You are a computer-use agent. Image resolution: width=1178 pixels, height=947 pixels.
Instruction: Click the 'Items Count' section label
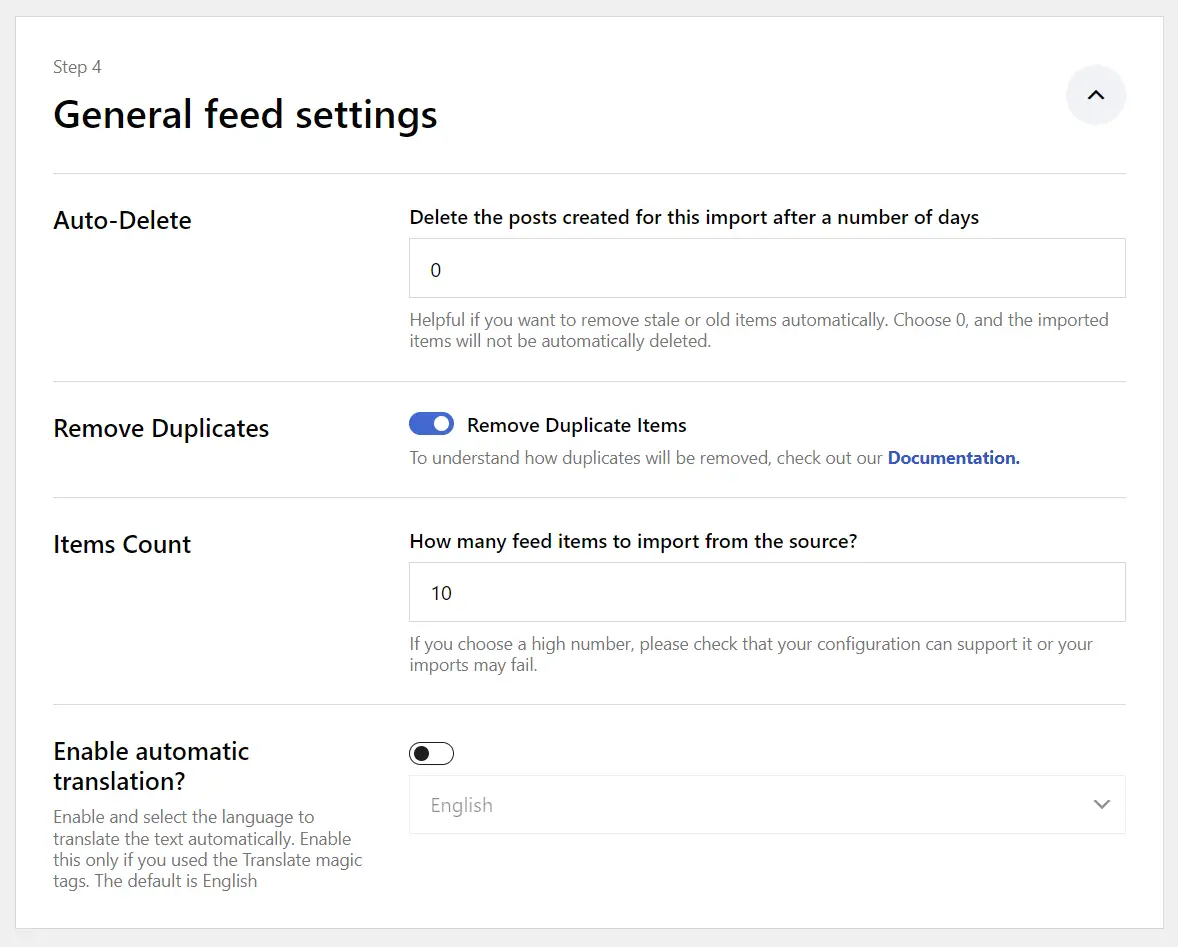coord(122,544)
